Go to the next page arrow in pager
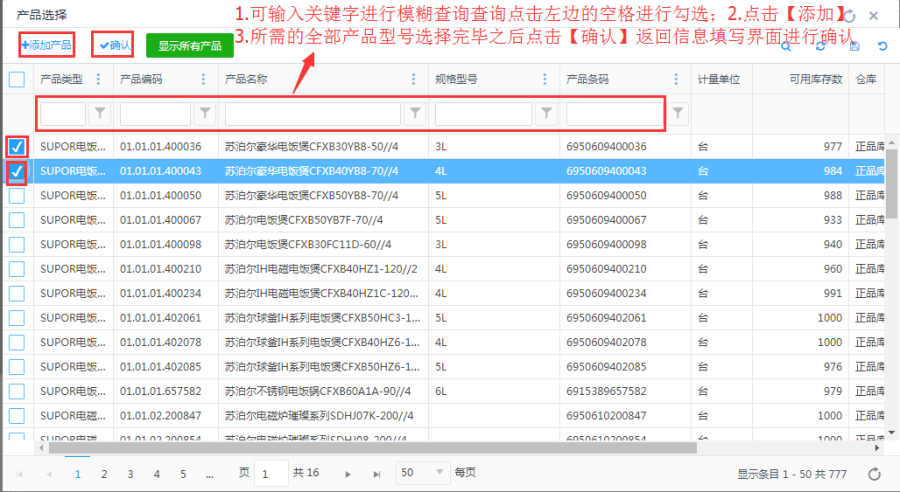 348,473
